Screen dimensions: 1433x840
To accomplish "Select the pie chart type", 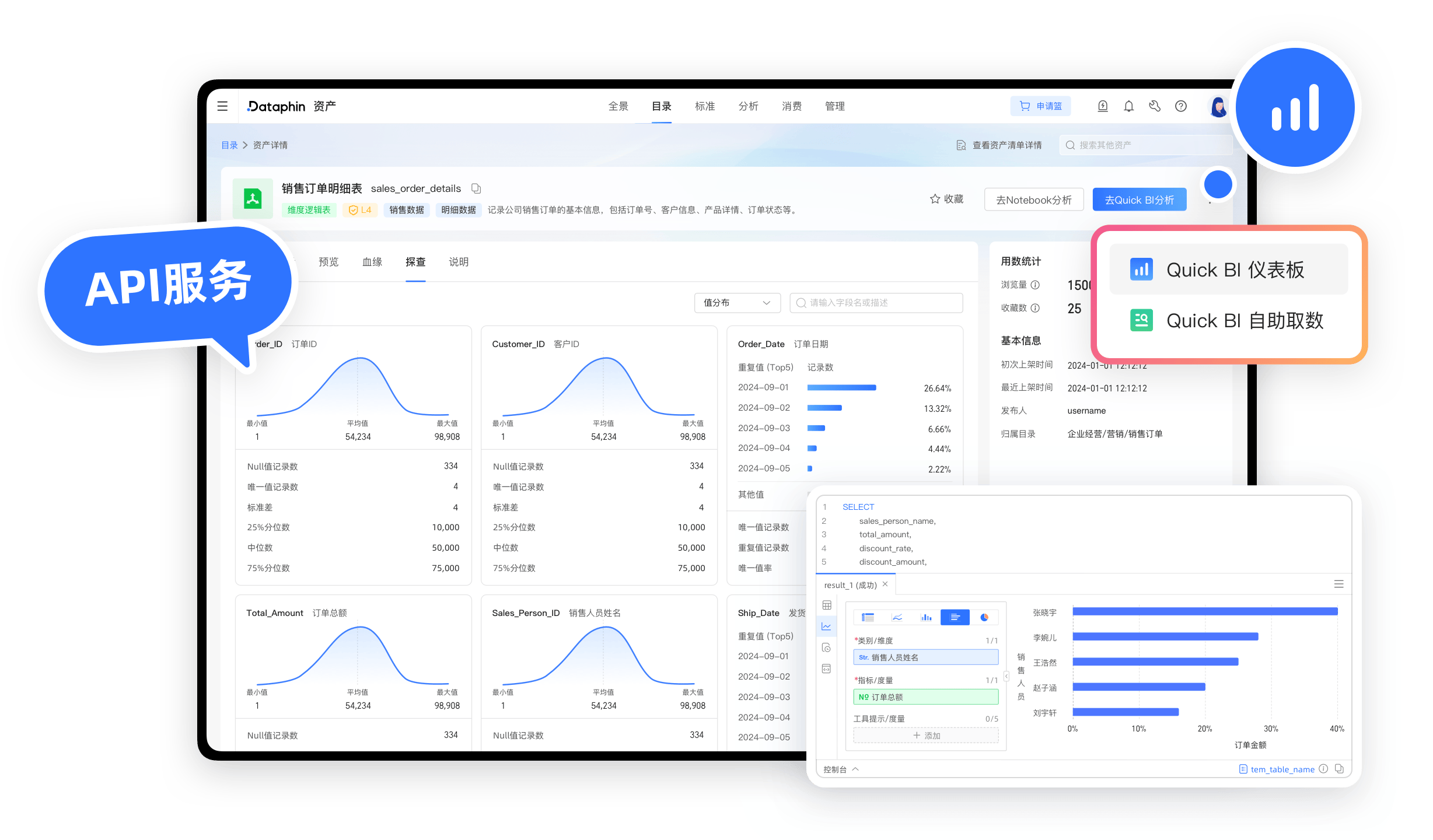I will tap(984, 617).
